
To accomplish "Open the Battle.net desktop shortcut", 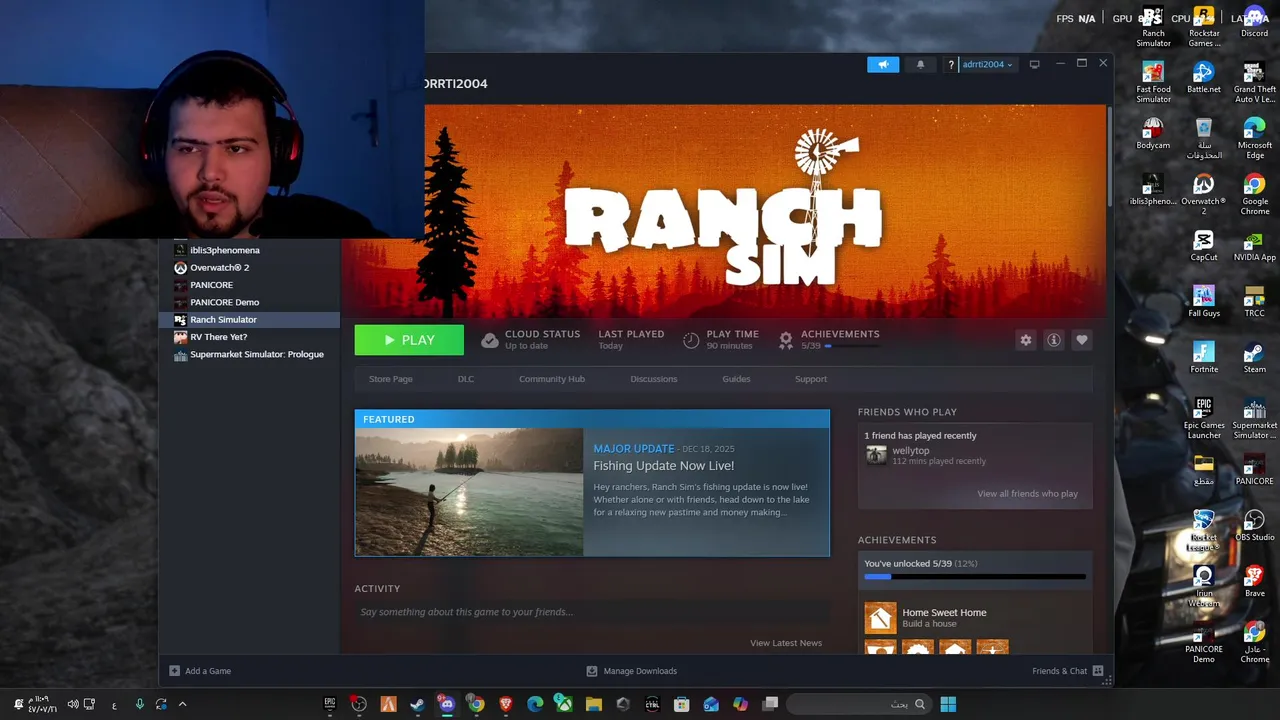I will coord(1204,78).
